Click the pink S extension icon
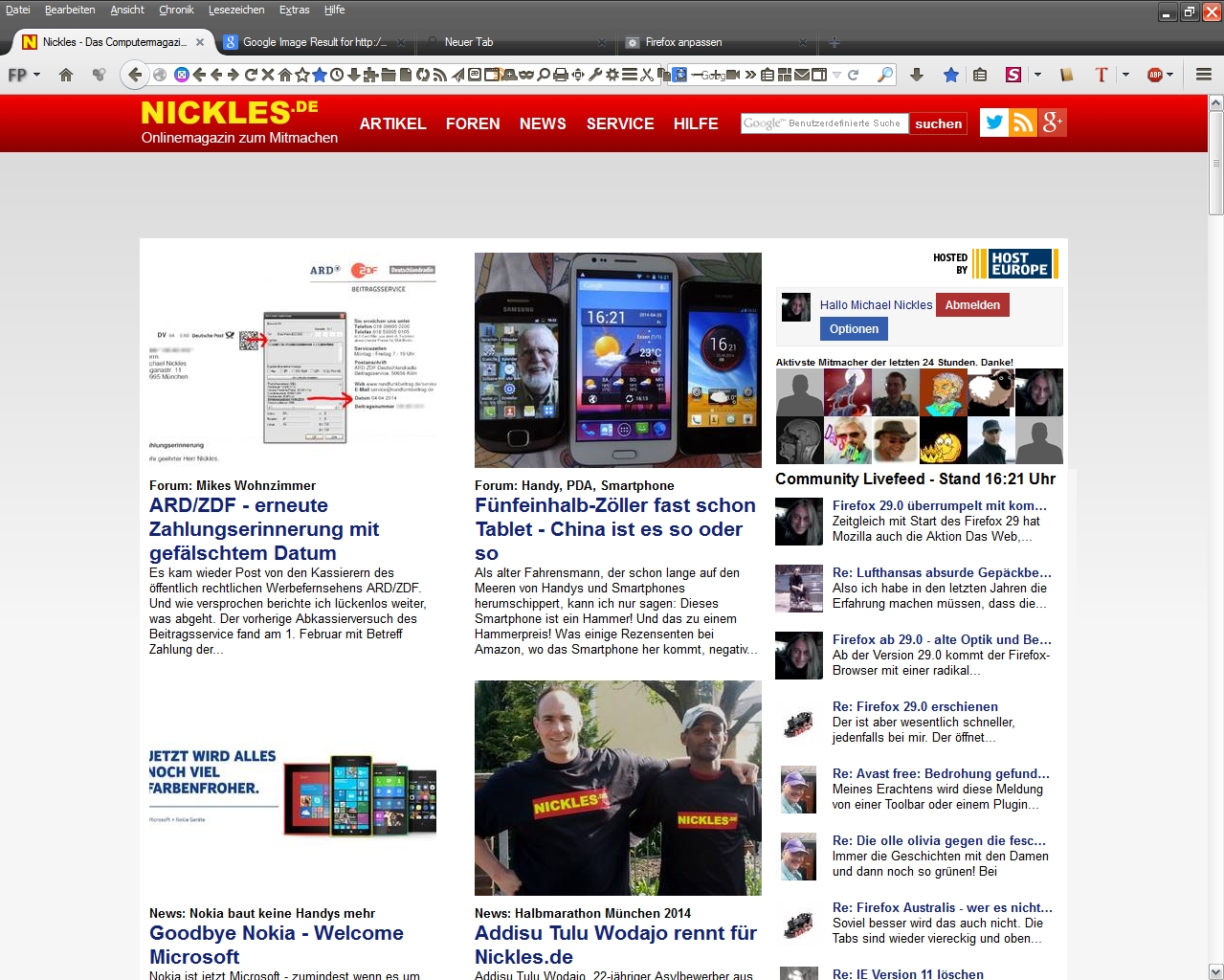This screenshot has height=980, width=1224. pos(1013,75)
